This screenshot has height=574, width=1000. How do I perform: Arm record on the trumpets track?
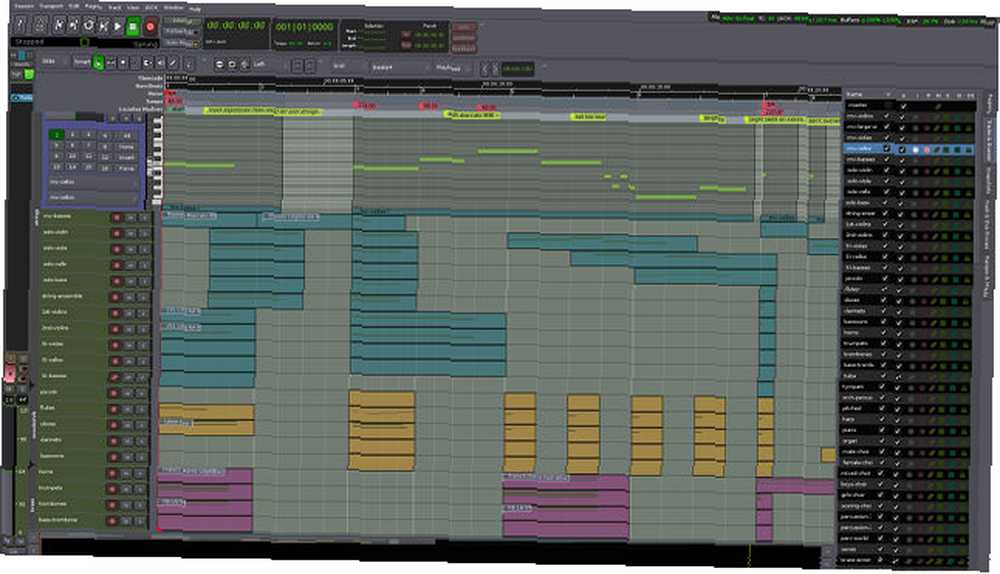click(113, 489)
